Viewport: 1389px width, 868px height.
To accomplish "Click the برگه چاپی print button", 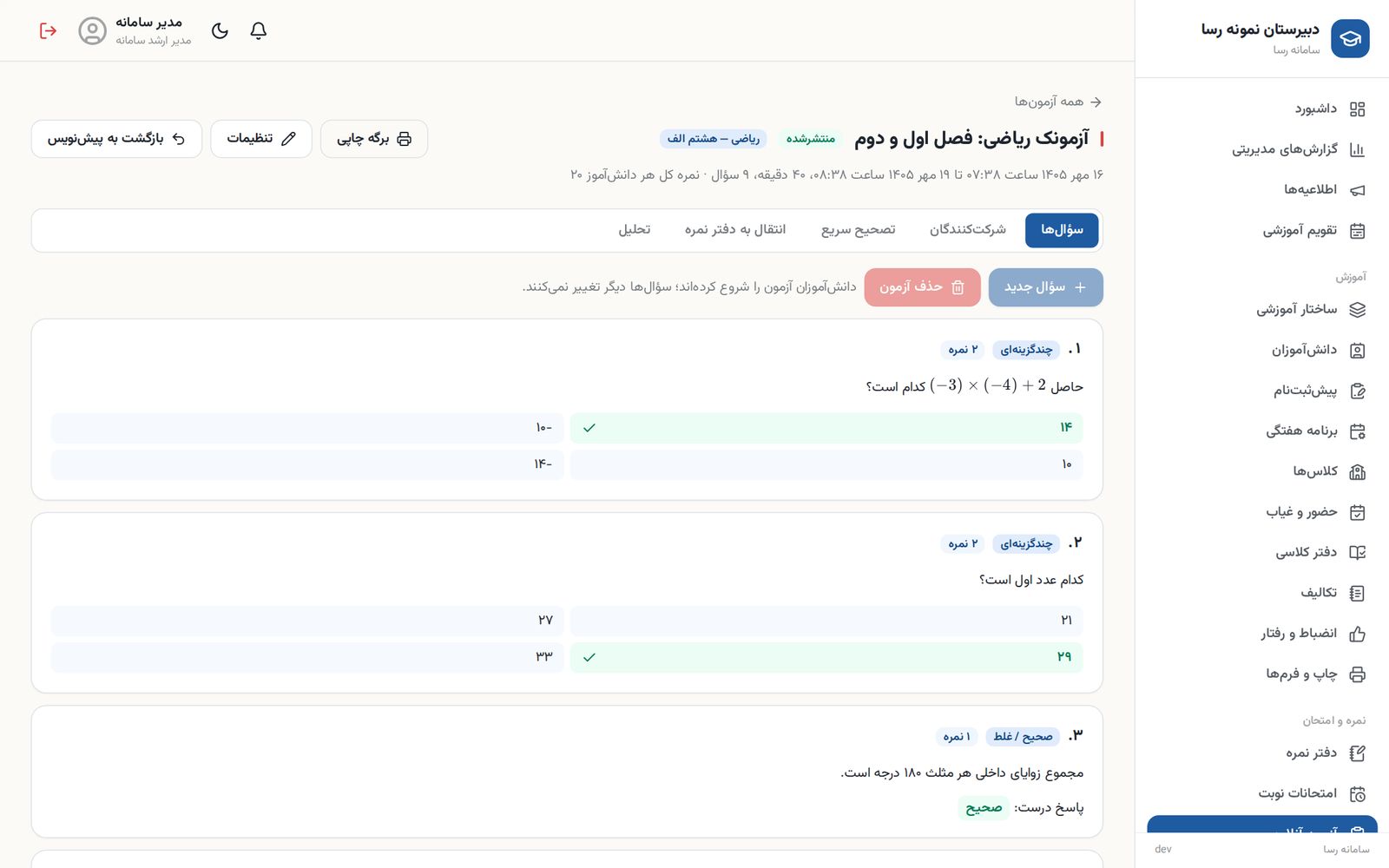I will click(x=374, y=139).
